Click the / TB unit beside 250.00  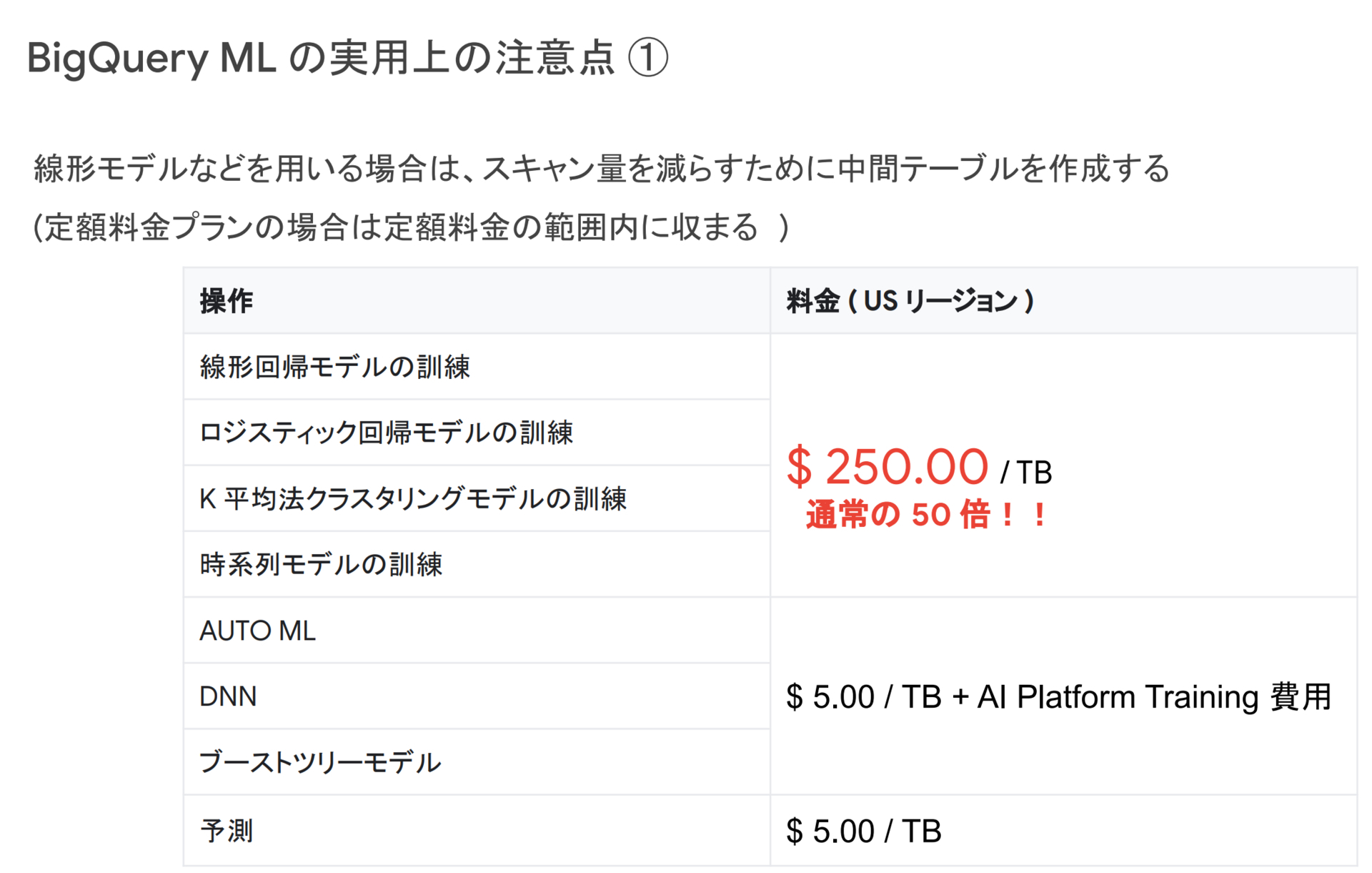[1026, 473]
